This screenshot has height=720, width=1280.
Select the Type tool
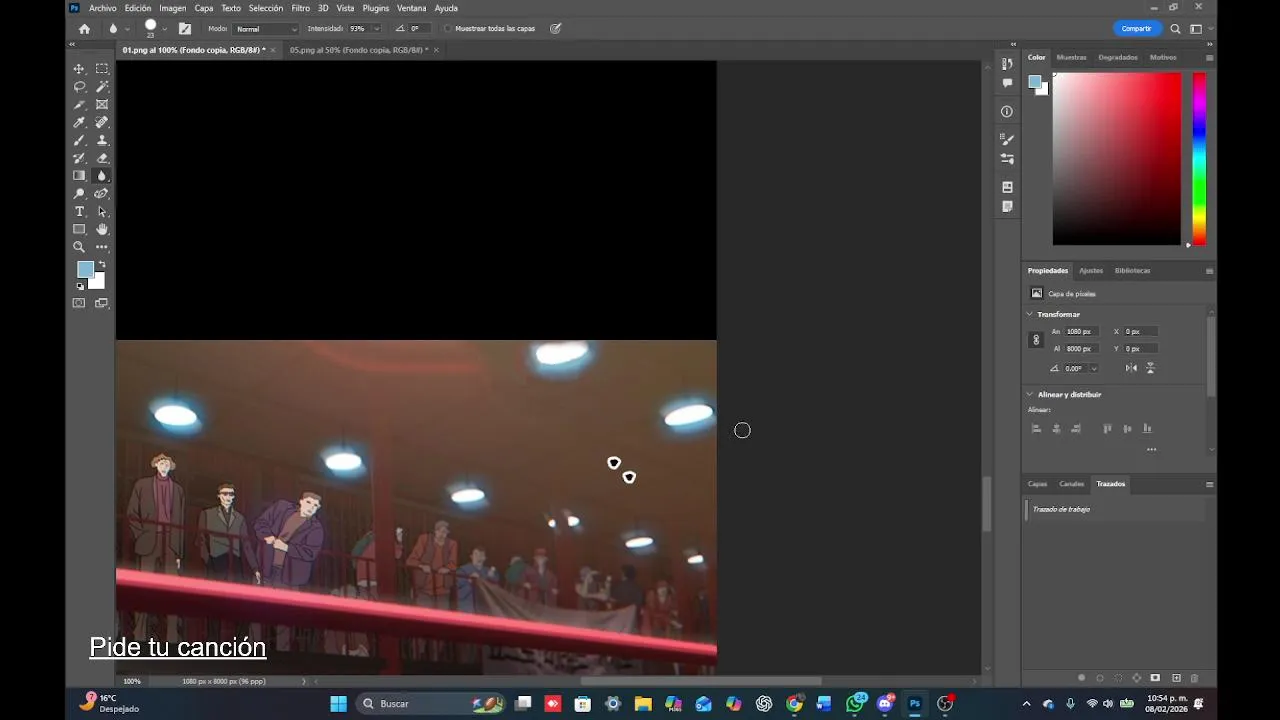point(79,212)
